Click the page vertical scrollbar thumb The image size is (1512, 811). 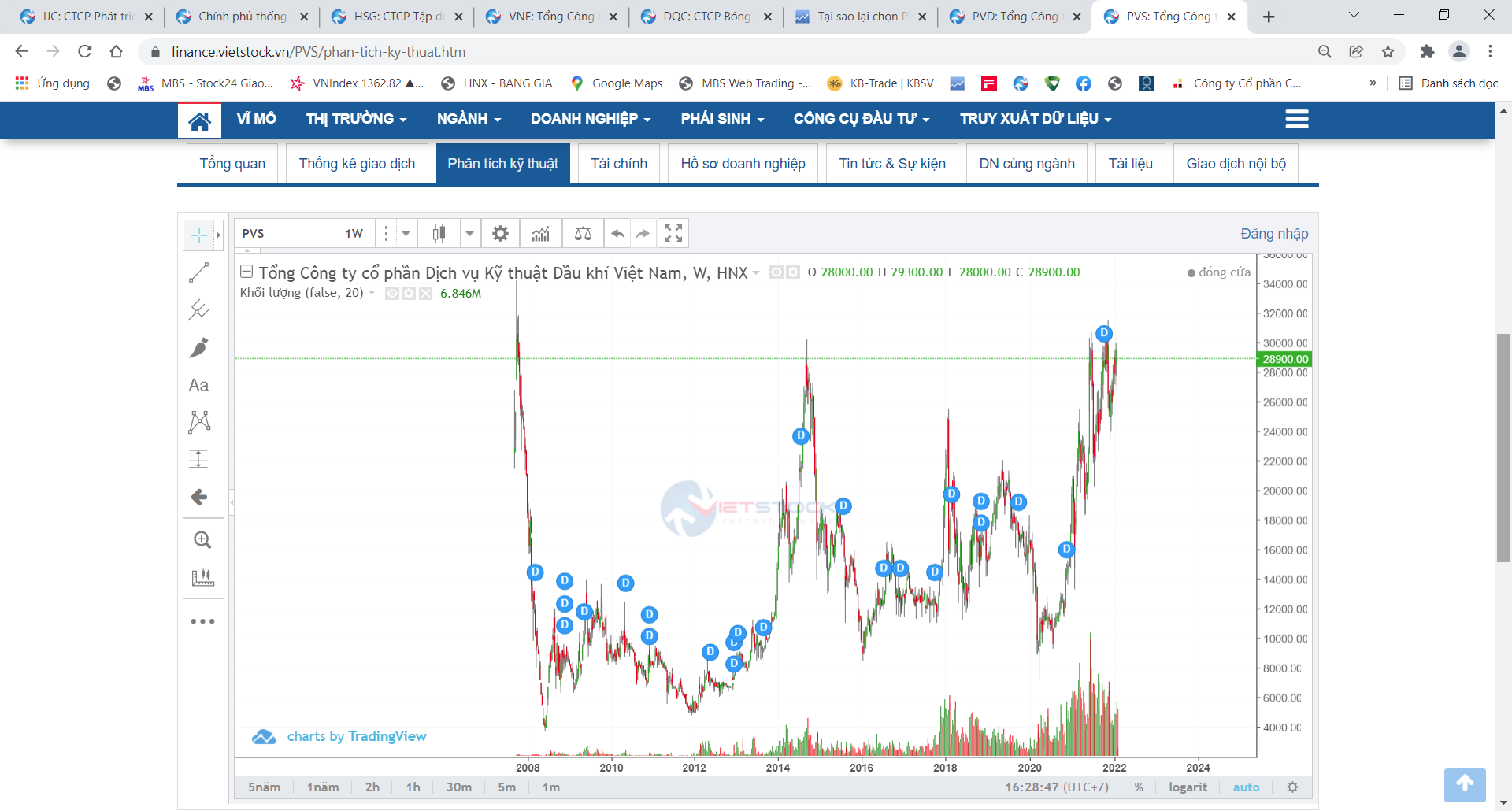(1503, 447)
